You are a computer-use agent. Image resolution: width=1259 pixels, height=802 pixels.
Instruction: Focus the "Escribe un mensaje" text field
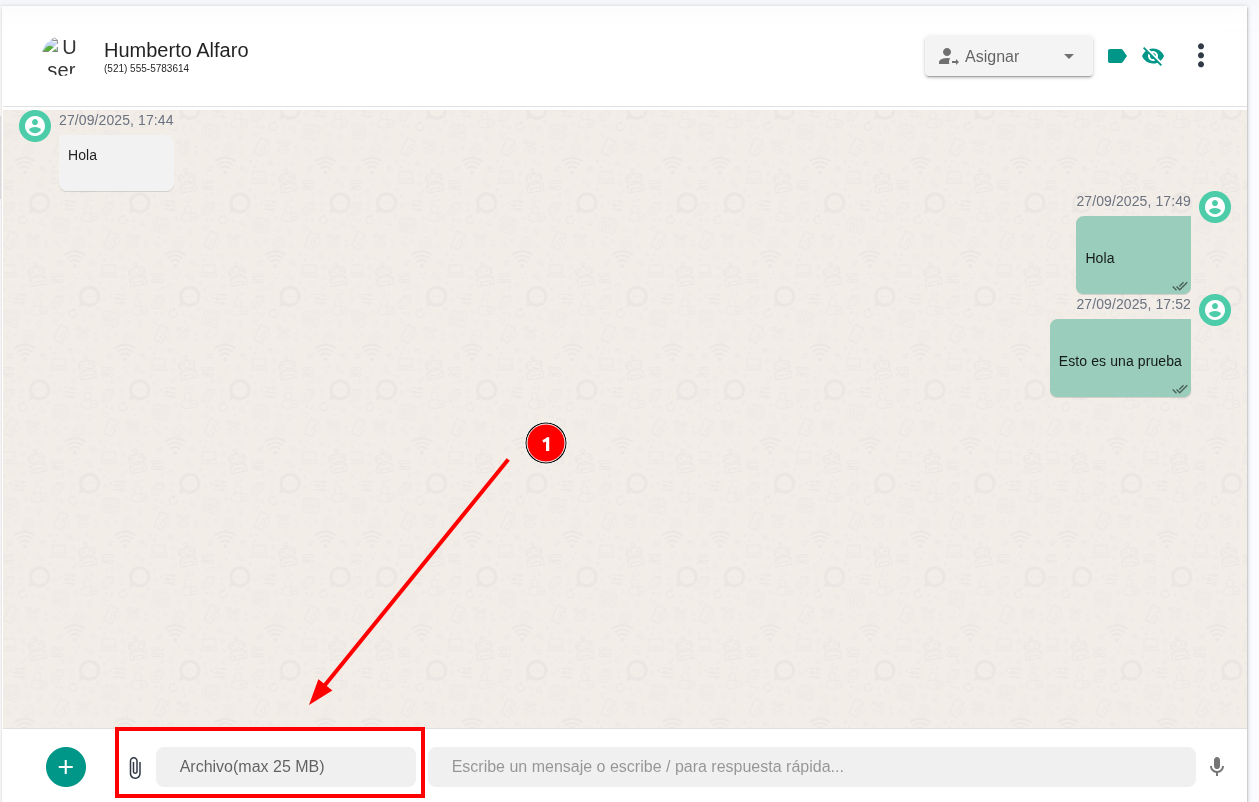812,767
